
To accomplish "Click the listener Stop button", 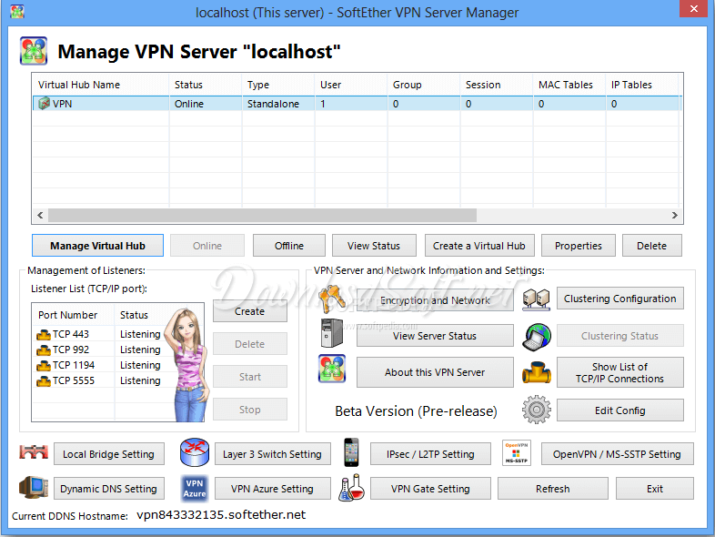I will 250,410.
